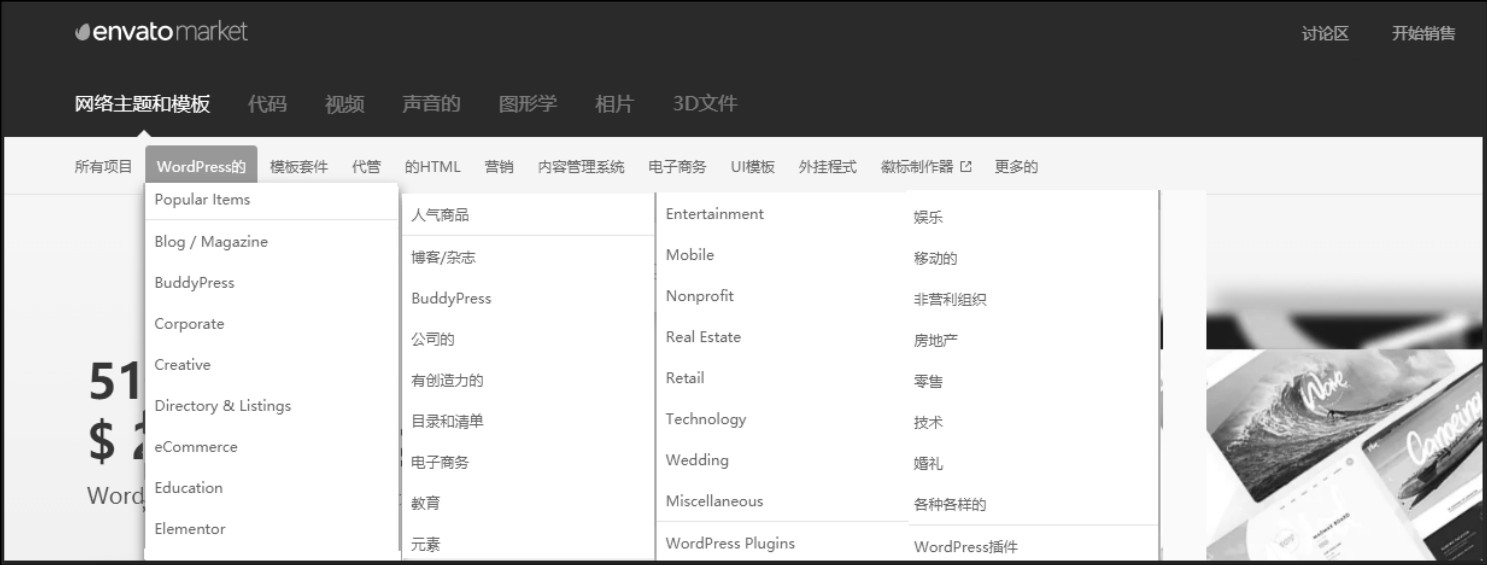Switch to the 代码 category
Screen dimensions: 1487x565
coord(267,104)
